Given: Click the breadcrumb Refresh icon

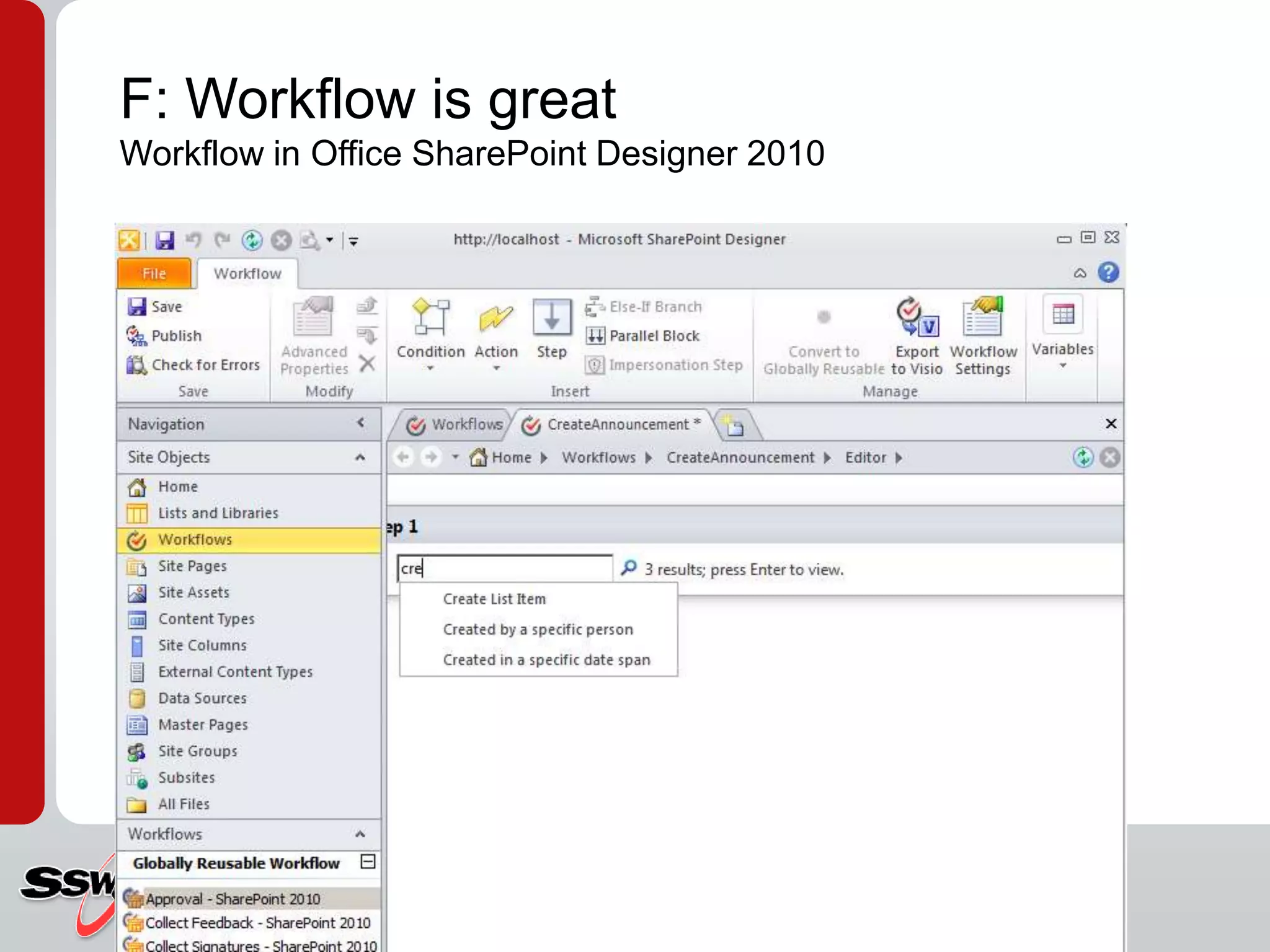Looking at the screenshot, I should 1083,457.
